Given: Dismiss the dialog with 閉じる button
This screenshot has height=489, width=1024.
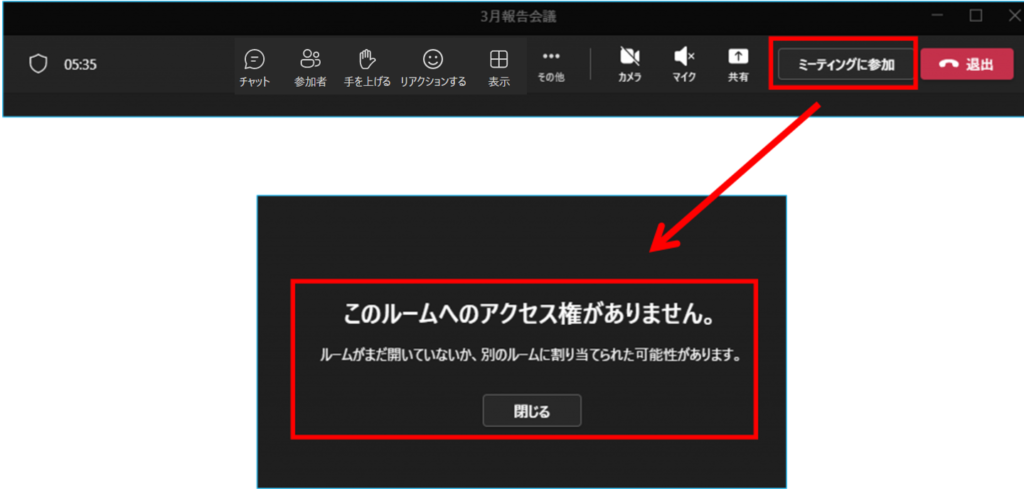Looking at the screenshot, I should click(x=531, y=411).
